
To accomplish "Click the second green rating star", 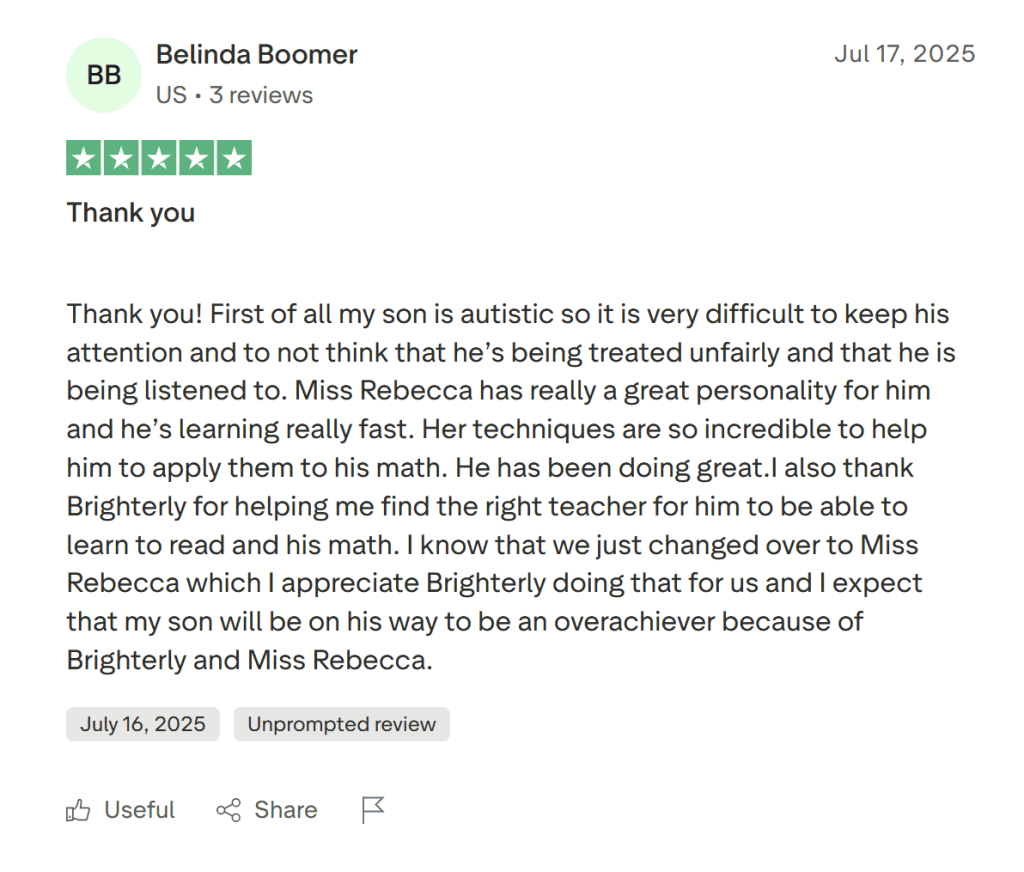I will click(x=122, y=158).
